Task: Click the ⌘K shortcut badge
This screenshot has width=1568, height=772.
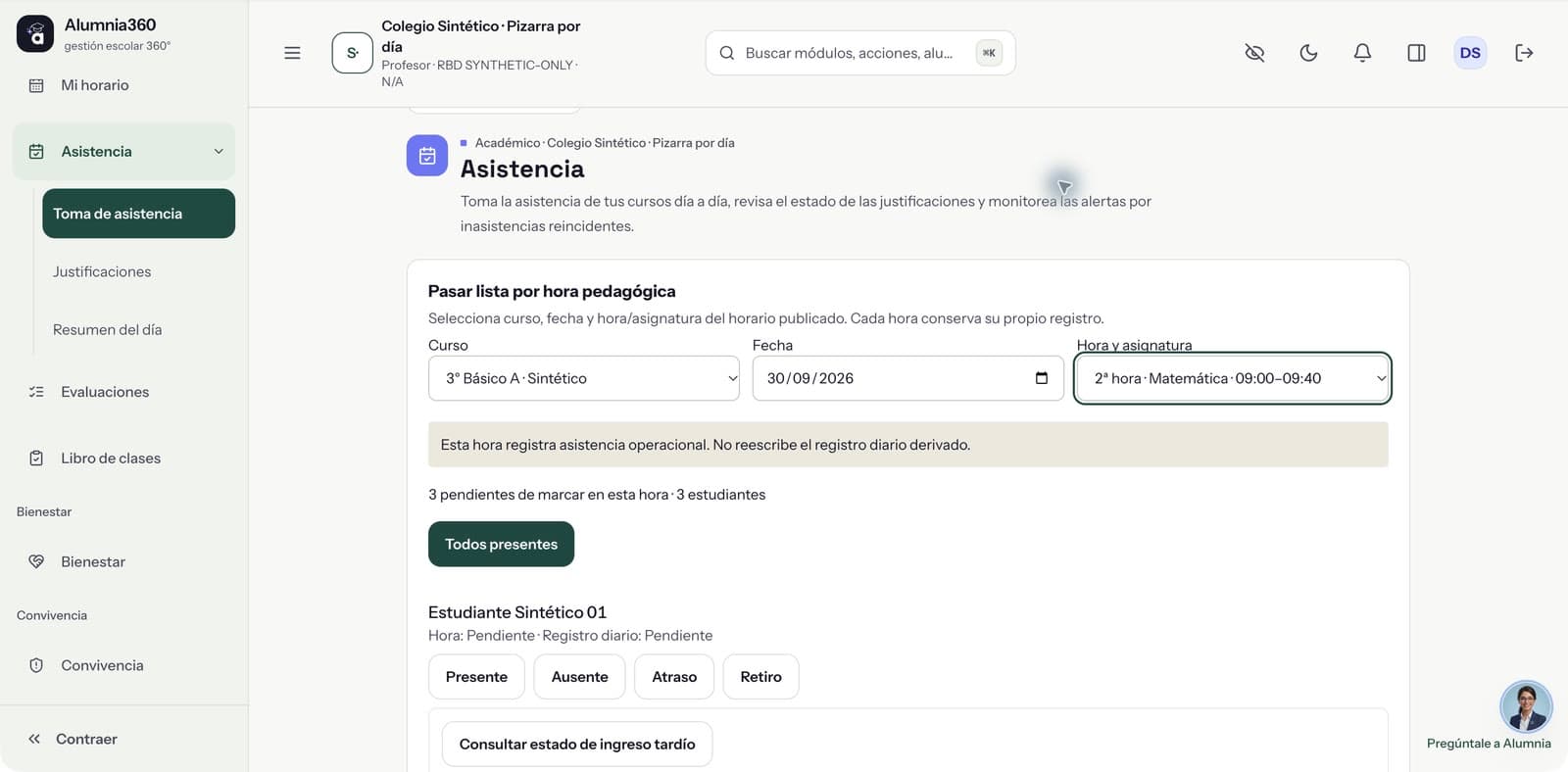Action: tap(989, 53)
